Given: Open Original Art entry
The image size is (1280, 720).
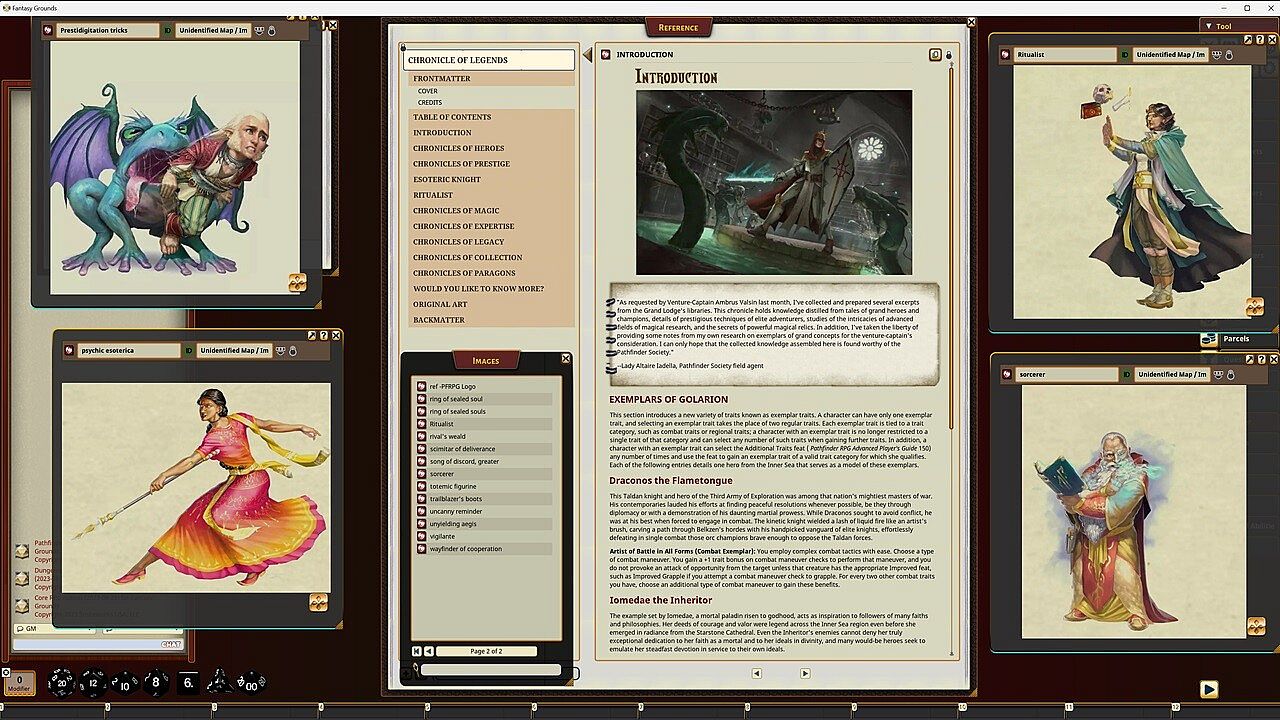Looking at the screenshot, I should pyautogui.click(x=440, y=304).
